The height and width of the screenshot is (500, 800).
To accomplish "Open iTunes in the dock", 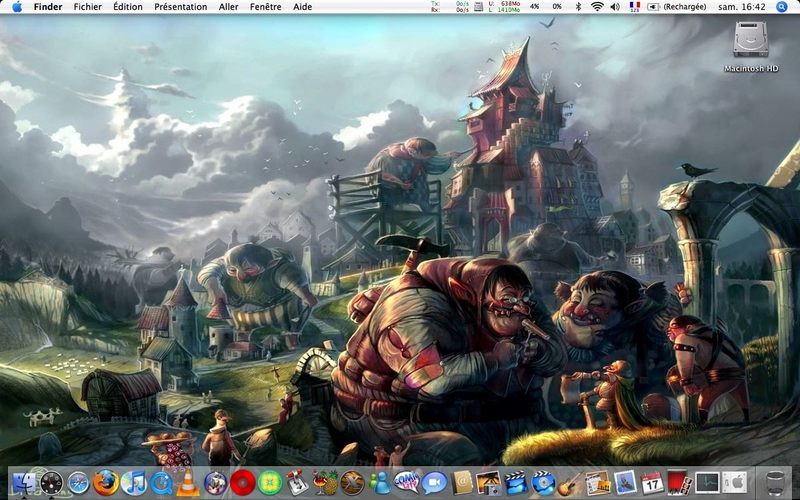I will (x=134, y=483).
